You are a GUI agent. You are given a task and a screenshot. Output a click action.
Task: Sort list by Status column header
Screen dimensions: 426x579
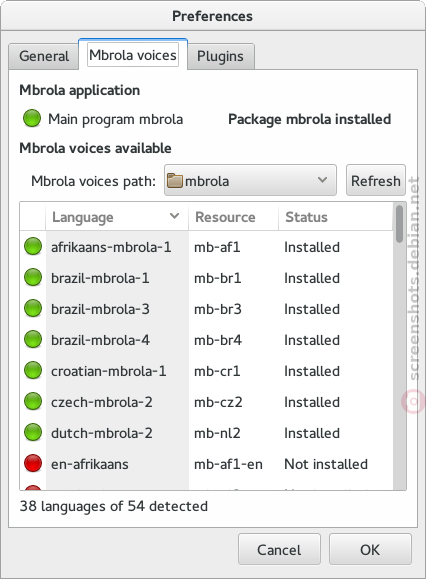335,217
